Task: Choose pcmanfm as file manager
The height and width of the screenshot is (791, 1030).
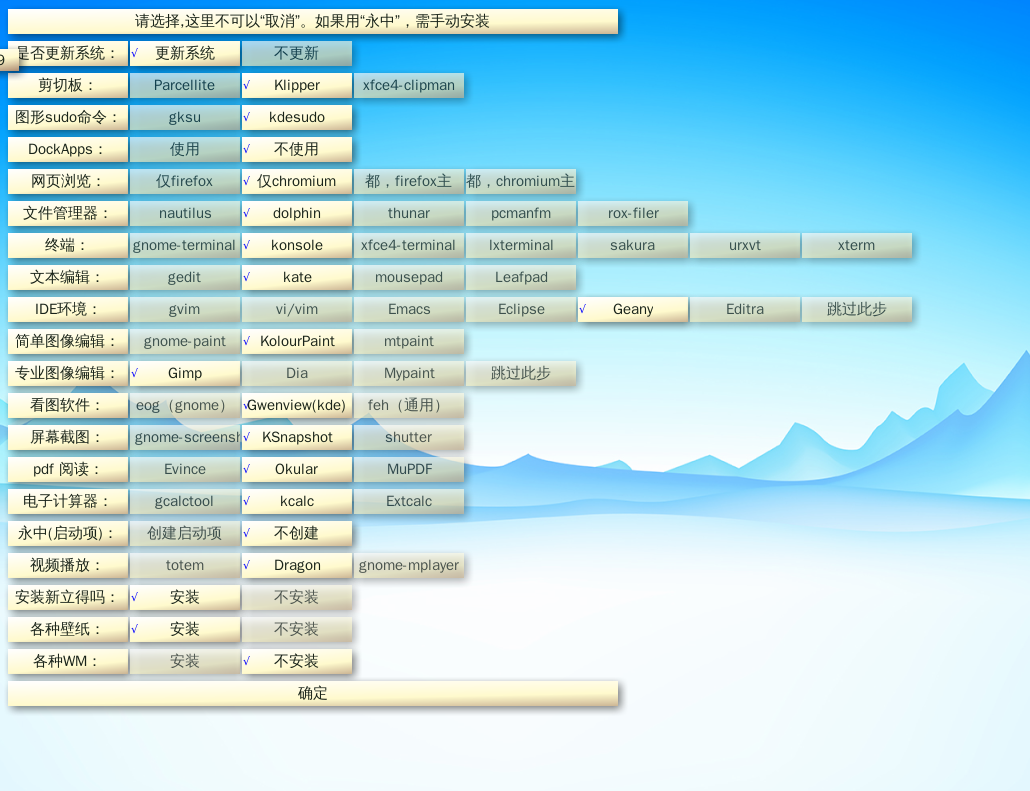Action: pos(521,214)
